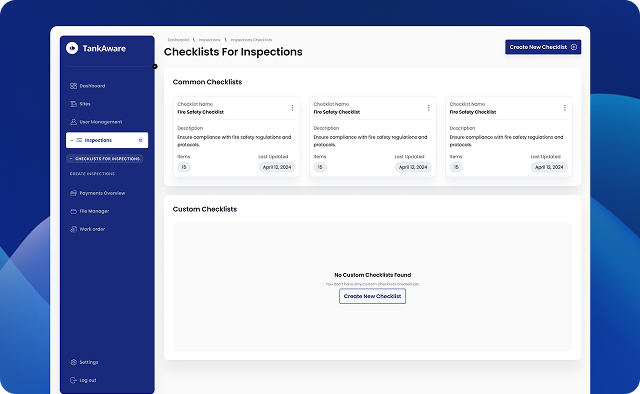Viewport: 640px width, 394px height.
Task: Click the Inspections breadcrumb link
Action: [x=209, y=40]
